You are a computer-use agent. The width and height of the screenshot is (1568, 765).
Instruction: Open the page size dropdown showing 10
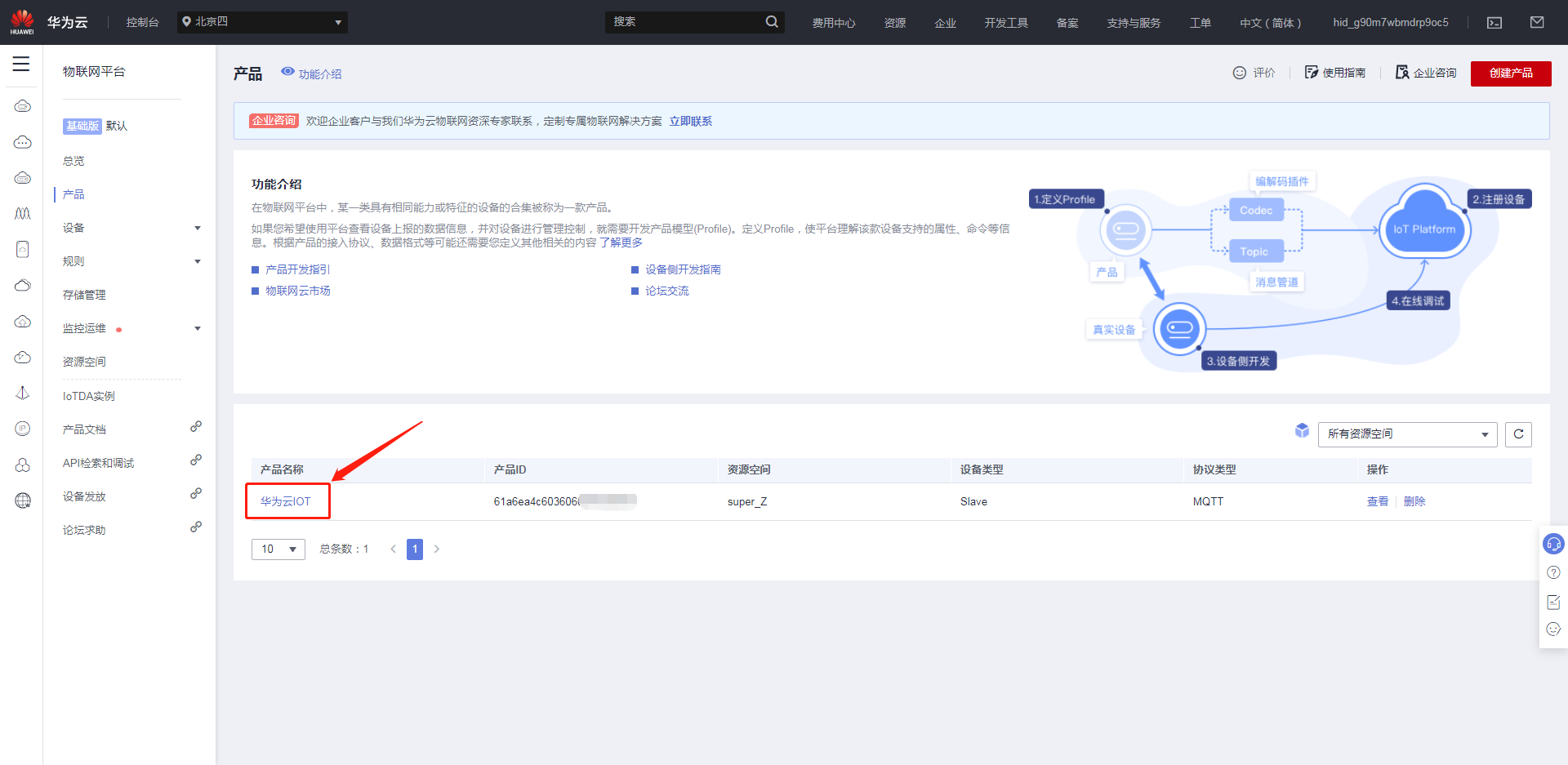point(278,549)
